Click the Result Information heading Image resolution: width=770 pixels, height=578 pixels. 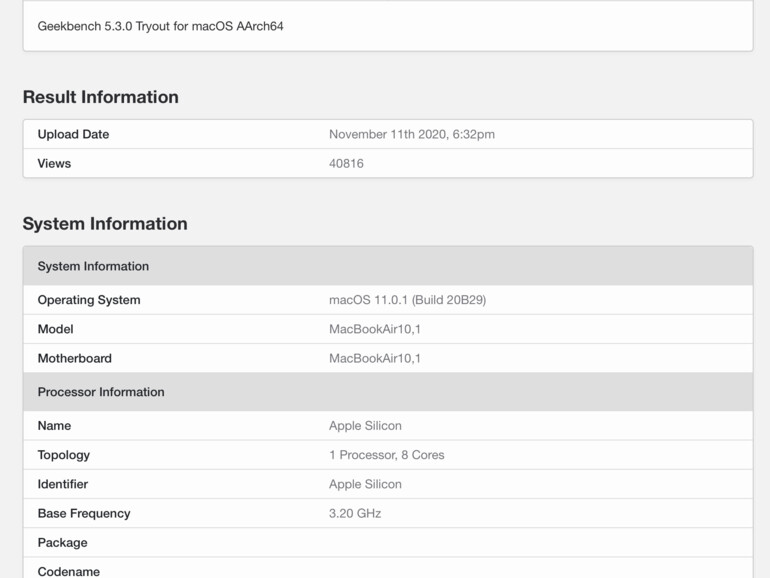tap(100, 97)
